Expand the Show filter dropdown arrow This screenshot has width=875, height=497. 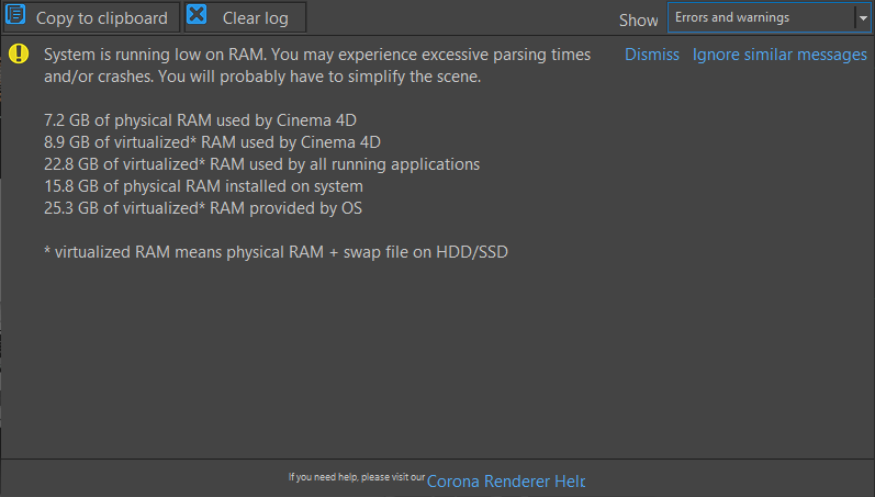863,18
